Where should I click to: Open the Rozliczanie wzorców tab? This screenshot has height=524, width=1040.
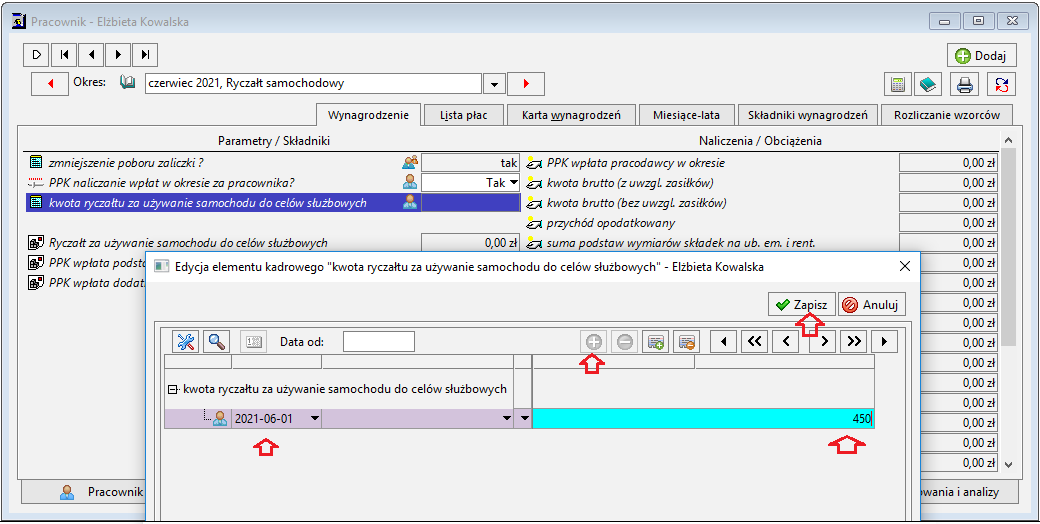(946, 115)
